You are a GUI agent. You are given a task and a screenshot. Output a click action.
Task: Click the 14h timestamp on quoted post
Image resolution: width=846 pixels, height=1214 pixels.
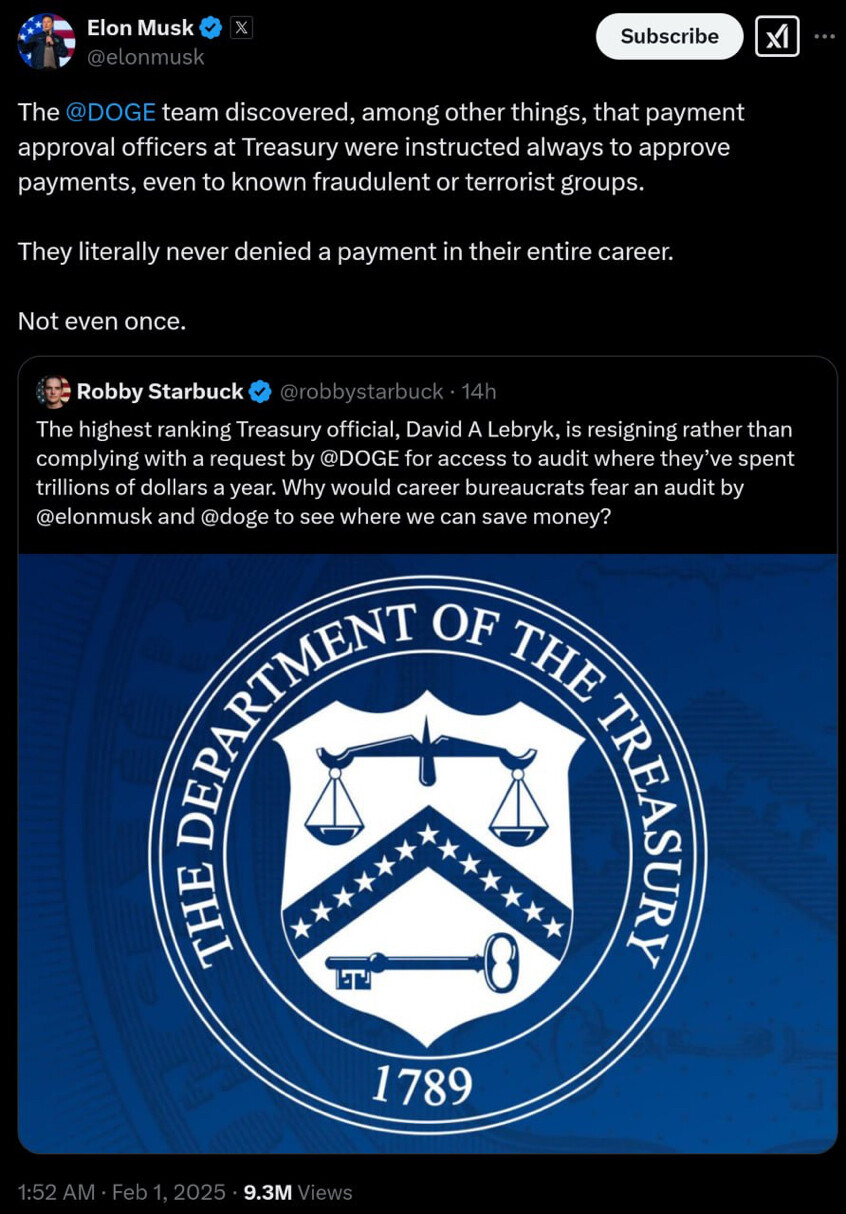click(479, 392)
